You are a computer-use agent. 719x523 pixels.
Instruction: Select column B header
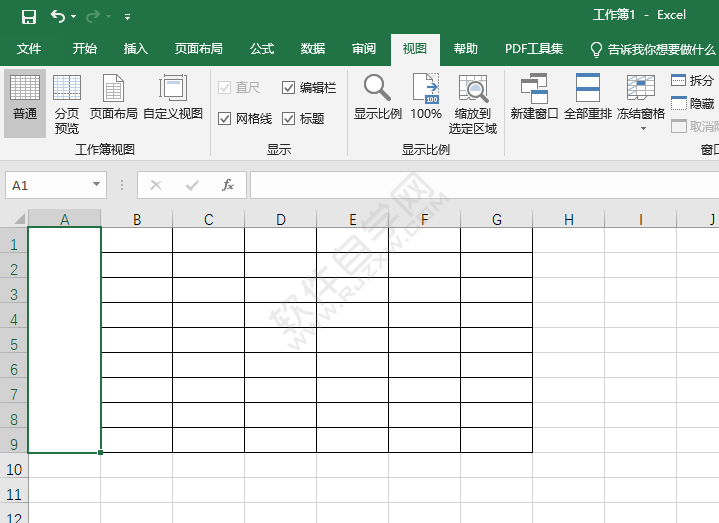[137, 219]
